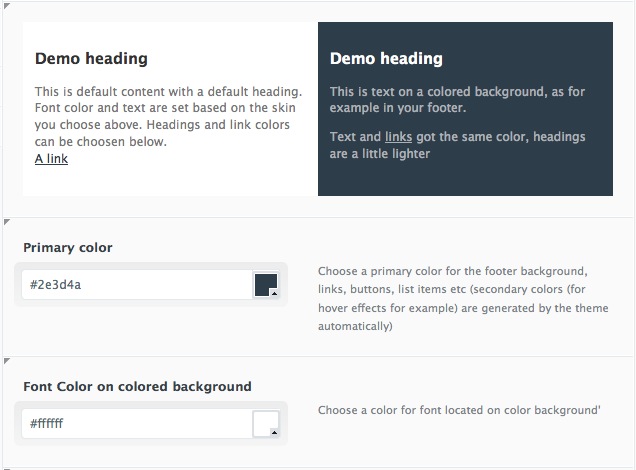Image resolution: width=636 pixels, height=470 pixels.
Task: Open the white Font Color swatch picker
Action: pyautogui.click(x=266, y=424)
